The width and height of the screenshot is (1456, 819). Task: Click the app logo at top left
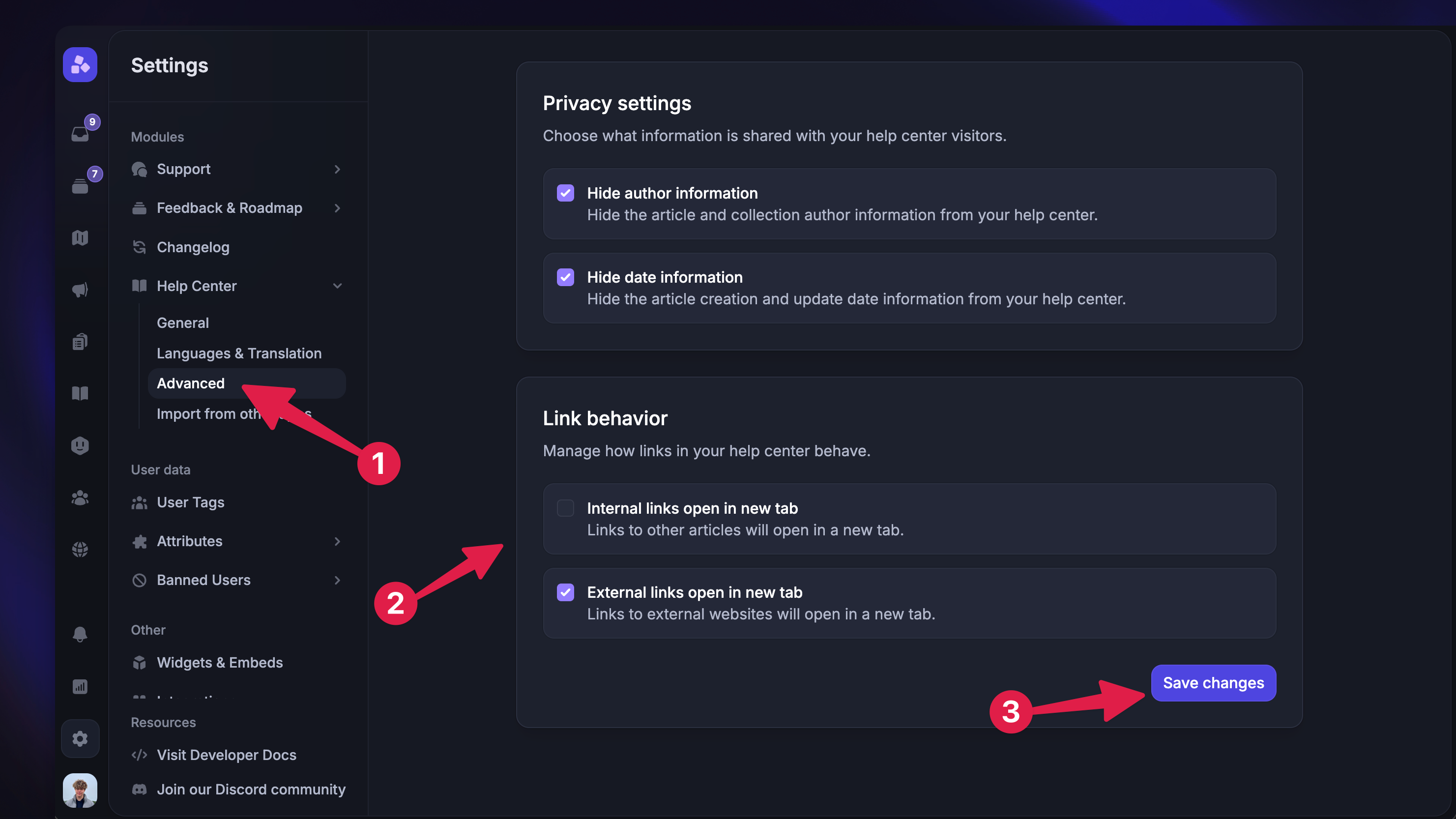[80, 64]
